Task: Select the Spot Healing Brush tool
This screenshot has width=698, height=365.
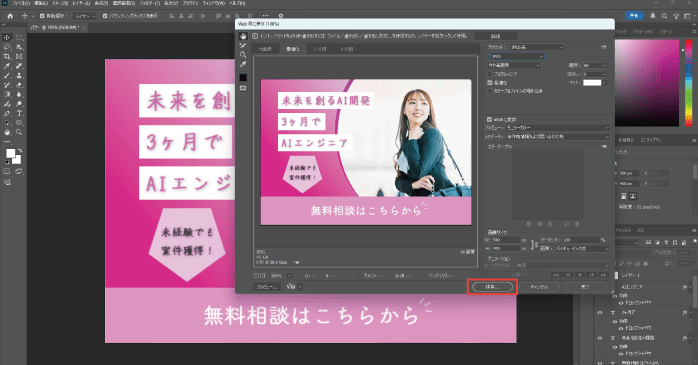Action: [19, 66]
